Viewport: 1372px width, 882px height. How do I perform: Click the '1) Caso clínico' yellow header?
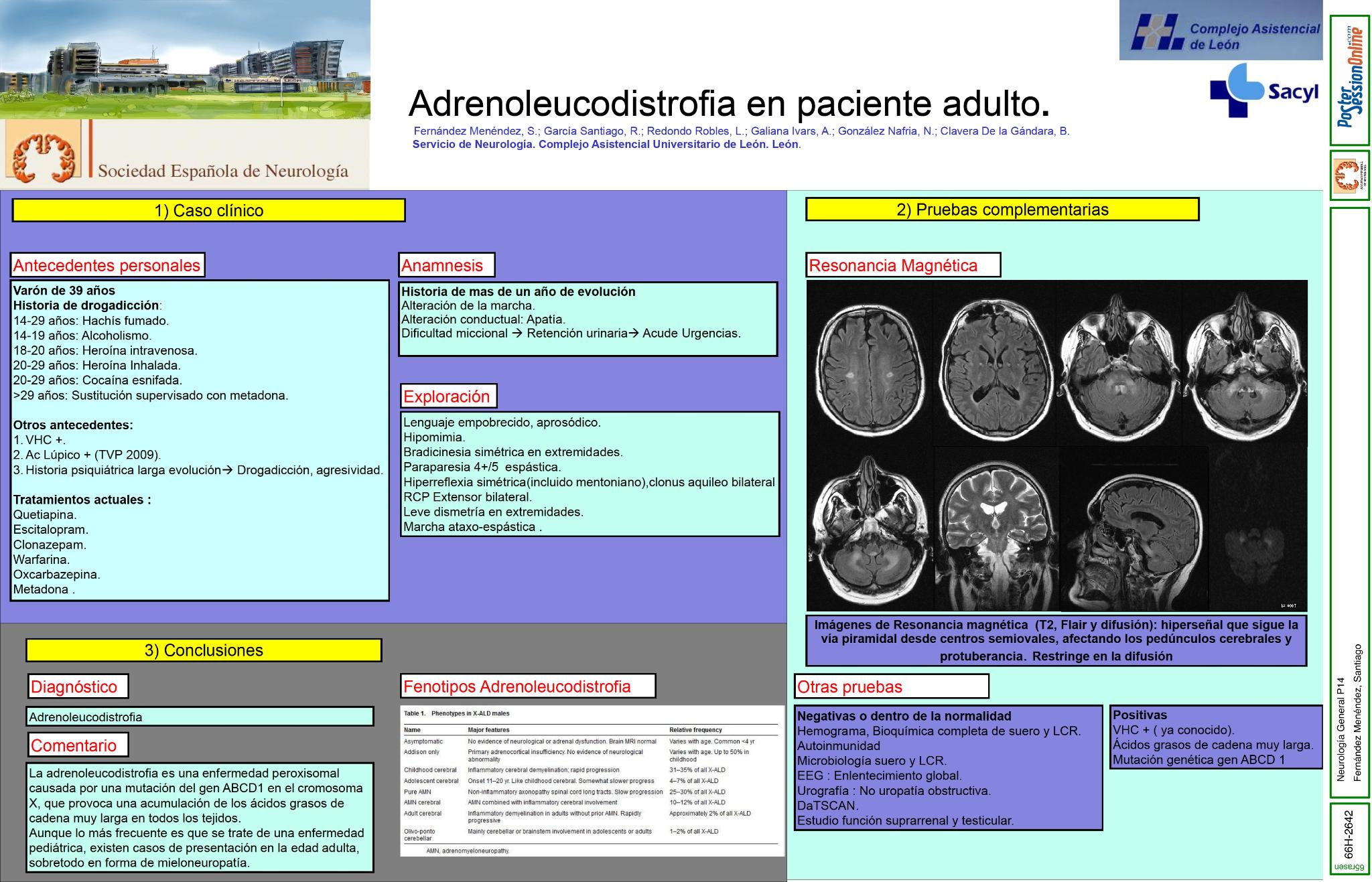click(209, 210)
